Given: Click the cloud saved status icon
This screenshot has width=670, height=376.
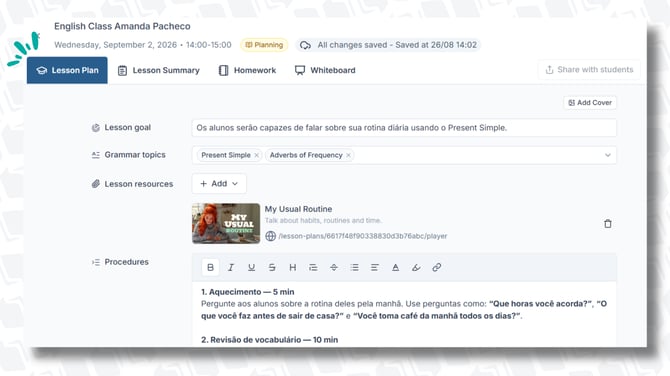Looking at the screenshot, I should (305, 45).
